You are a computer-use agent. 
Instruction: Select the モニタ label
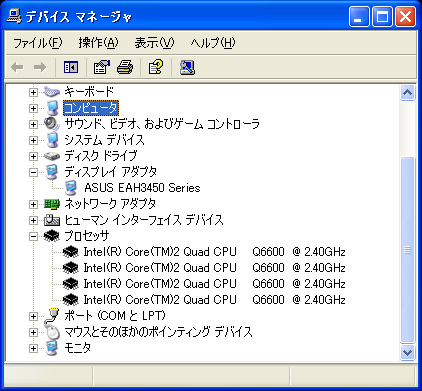[77, 348]
